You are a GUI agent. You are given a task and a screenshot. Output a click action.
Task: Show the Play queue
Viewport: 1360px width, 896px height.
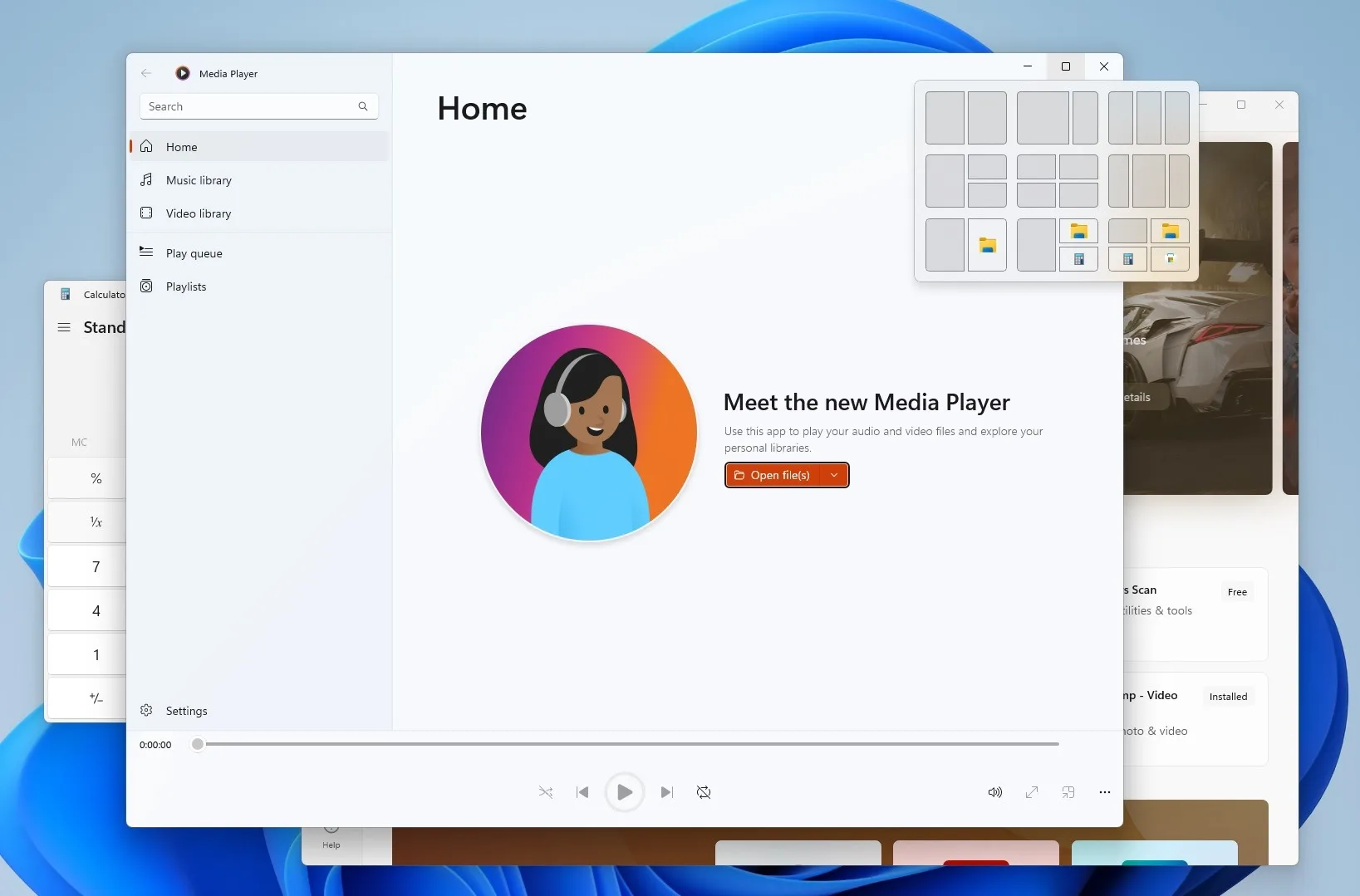pos(196,253)
